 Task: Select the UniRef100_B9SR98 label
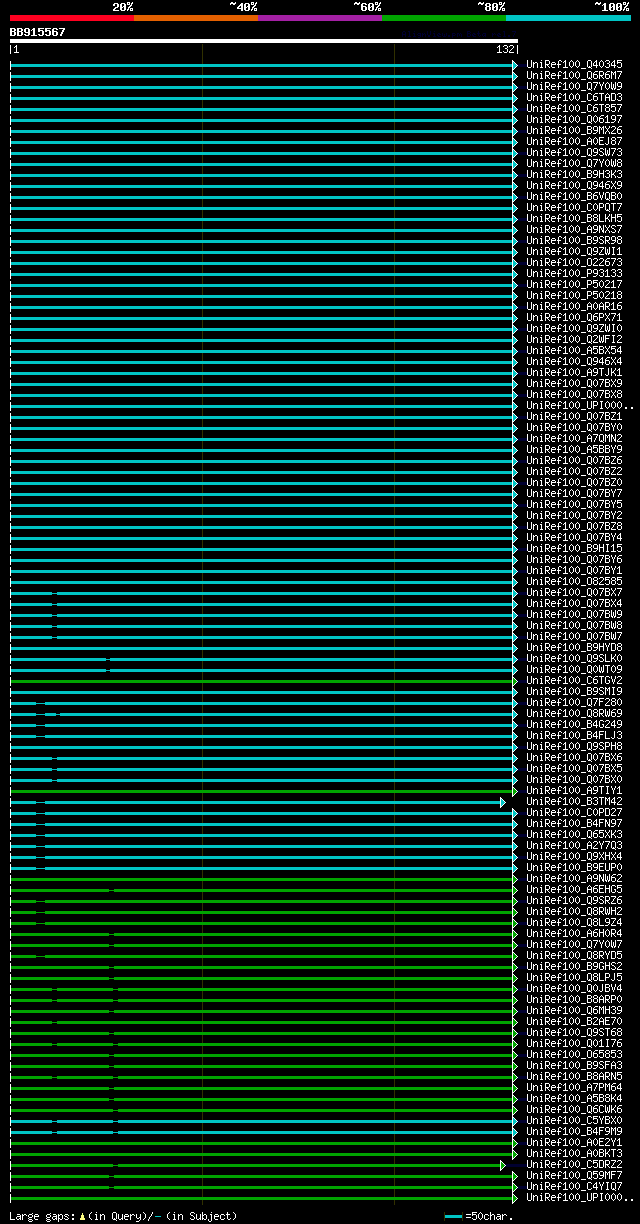[x=575, y=240]
